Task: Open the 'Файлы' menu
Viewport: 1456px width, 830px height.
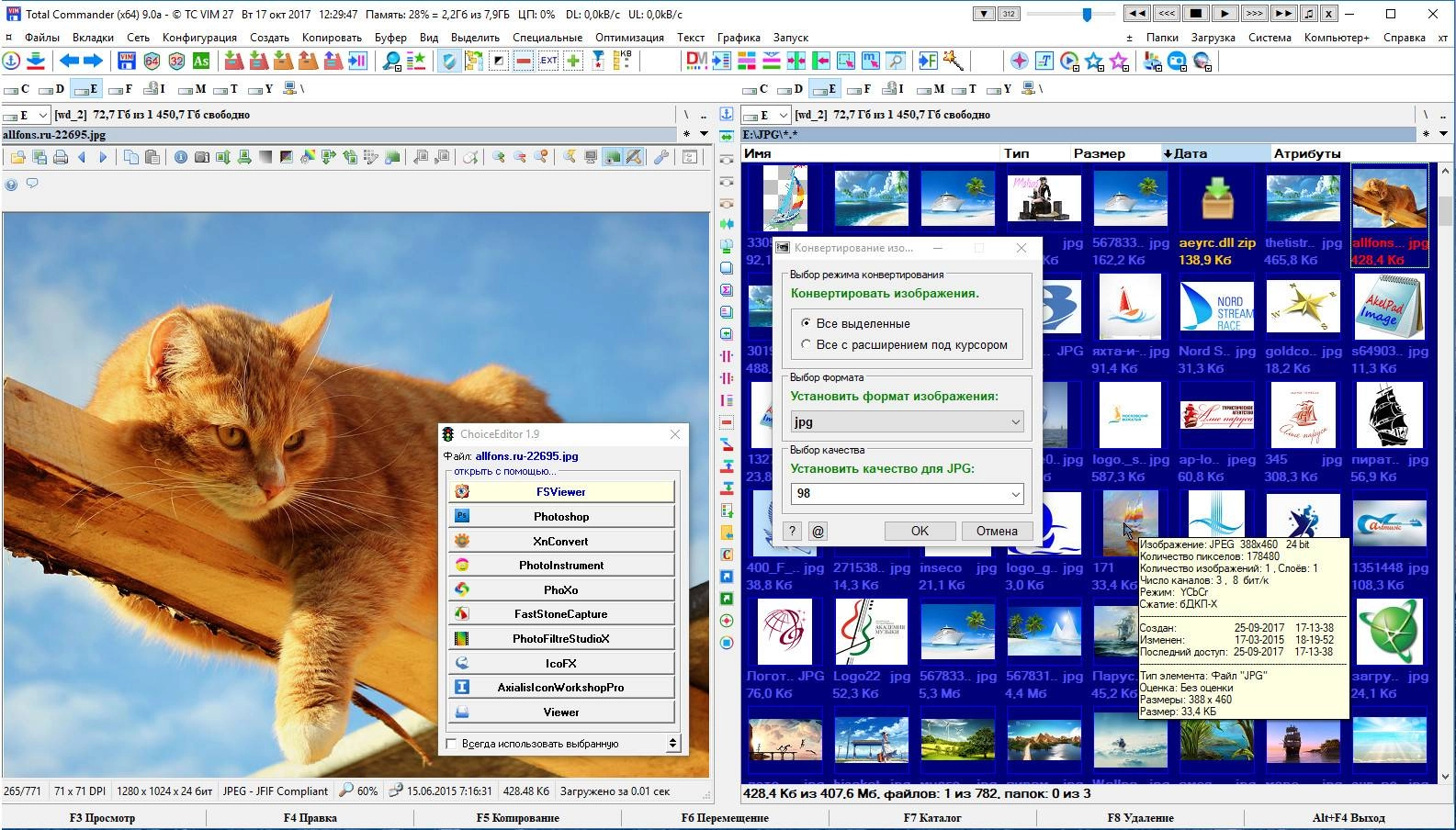Action: pyautogui.click(x=42, y=38)
